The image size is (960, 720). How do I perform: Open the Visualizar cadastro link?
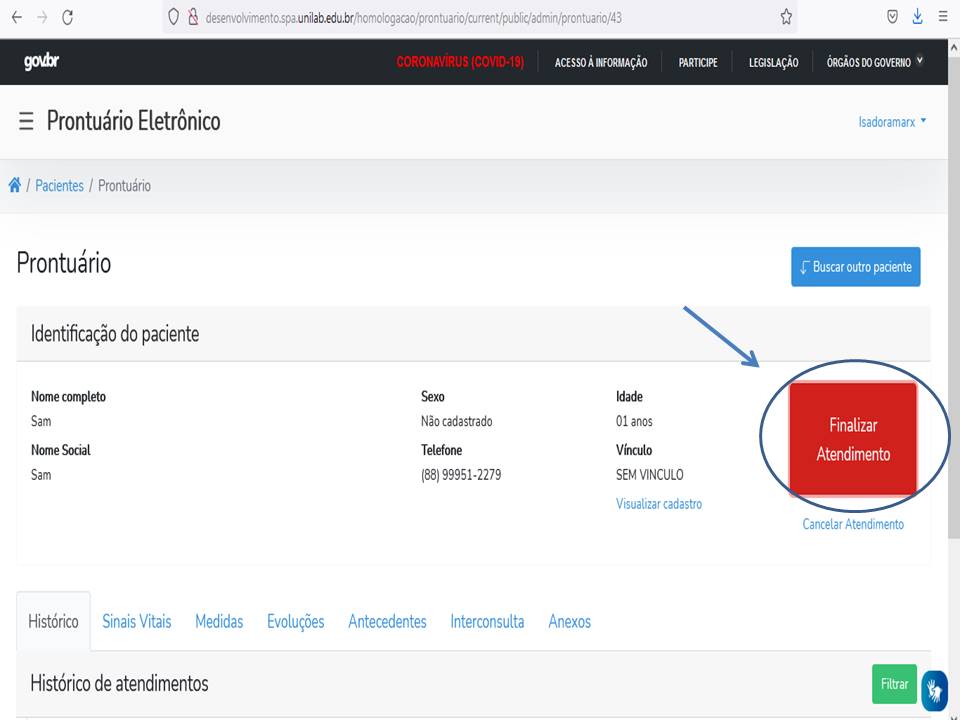pos(658,504)
